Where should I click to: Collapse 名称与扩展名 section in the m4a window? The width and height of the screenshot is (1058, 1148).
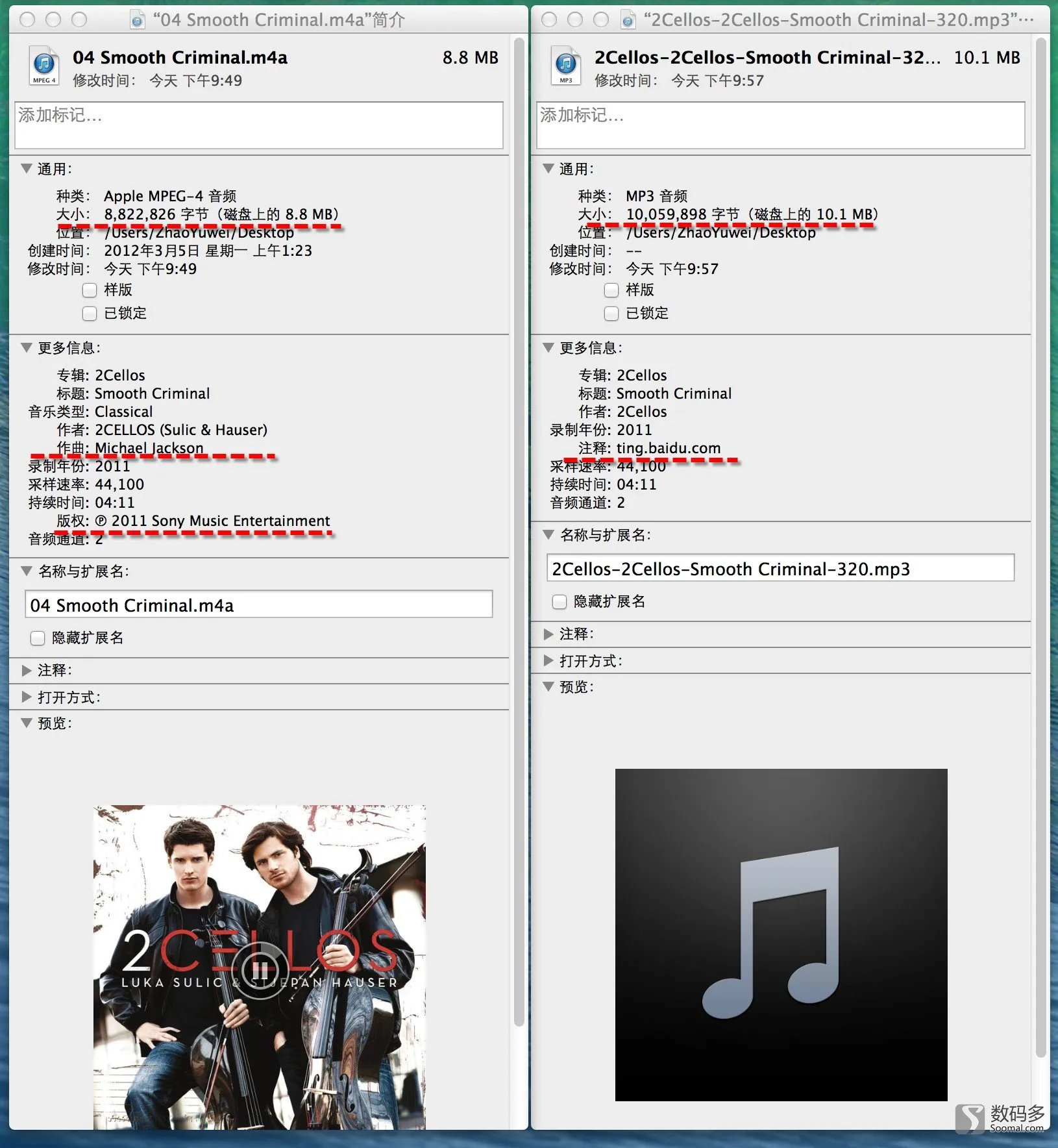click(27, 571)
